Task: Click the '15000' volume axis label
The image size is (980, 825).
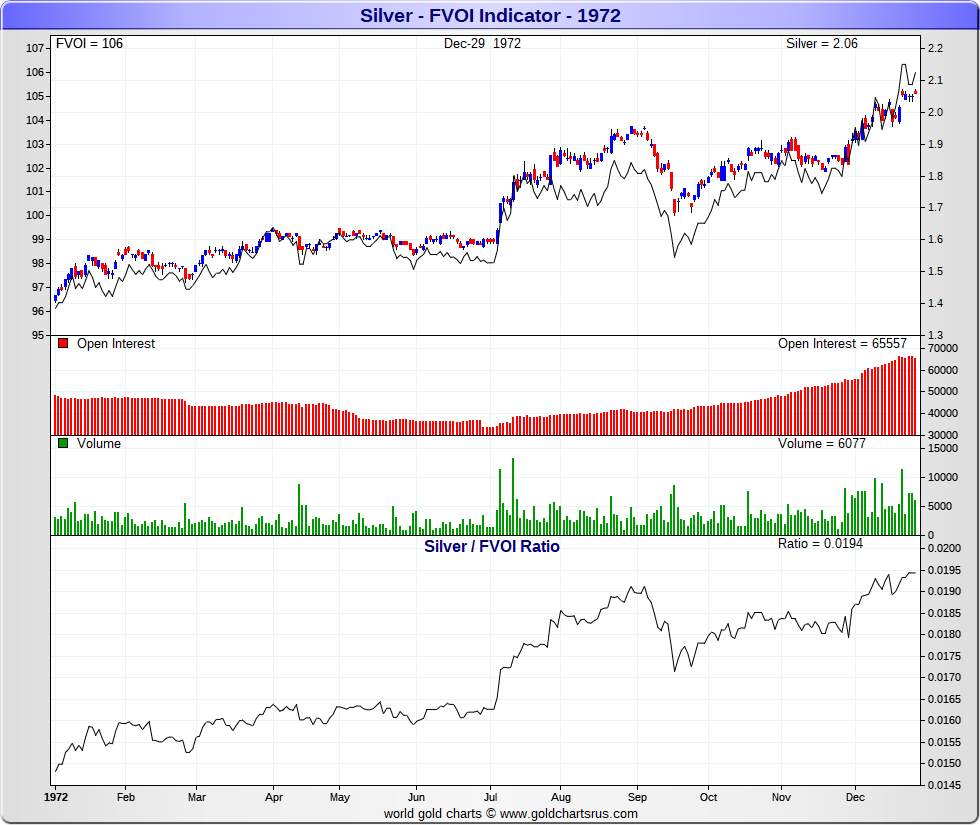Action: 942,449
